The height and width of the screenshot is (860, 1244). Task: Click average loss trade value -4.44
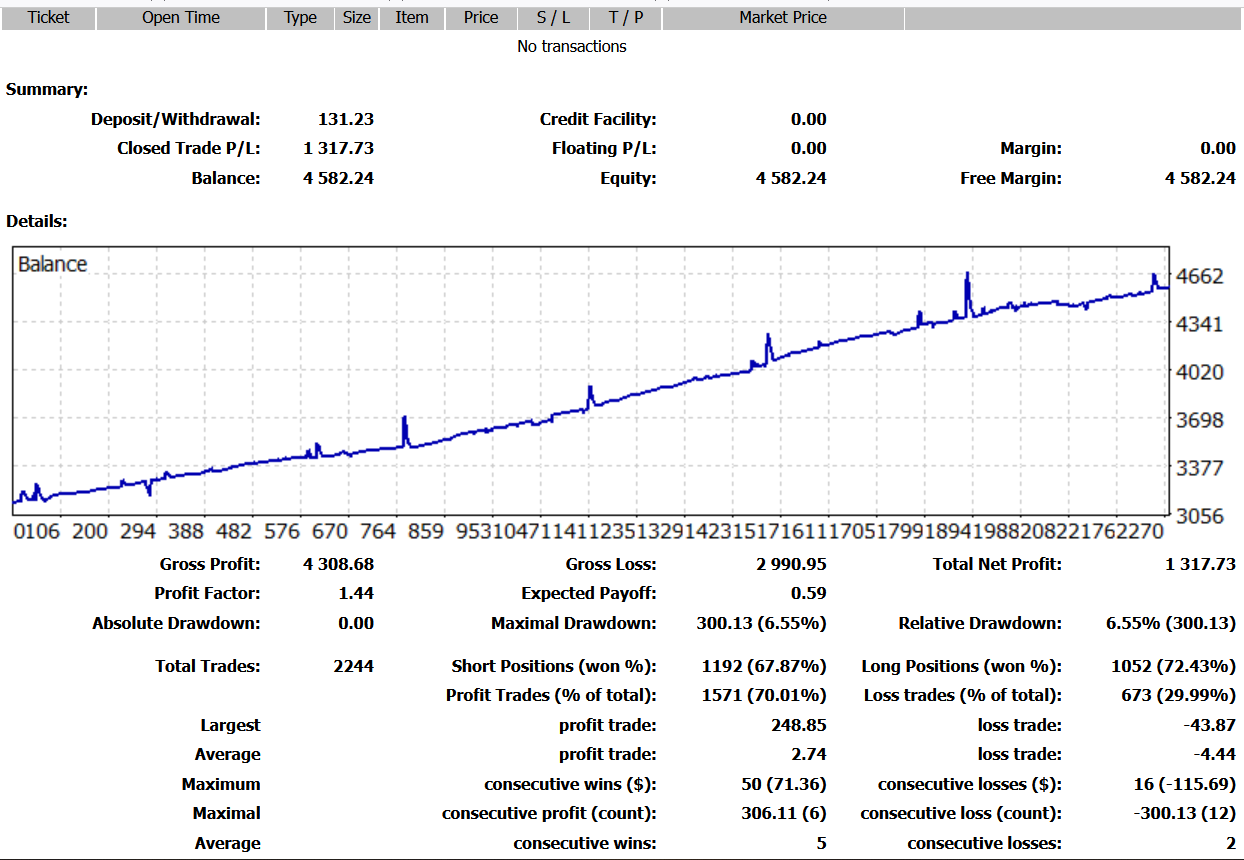(1213, 755)
